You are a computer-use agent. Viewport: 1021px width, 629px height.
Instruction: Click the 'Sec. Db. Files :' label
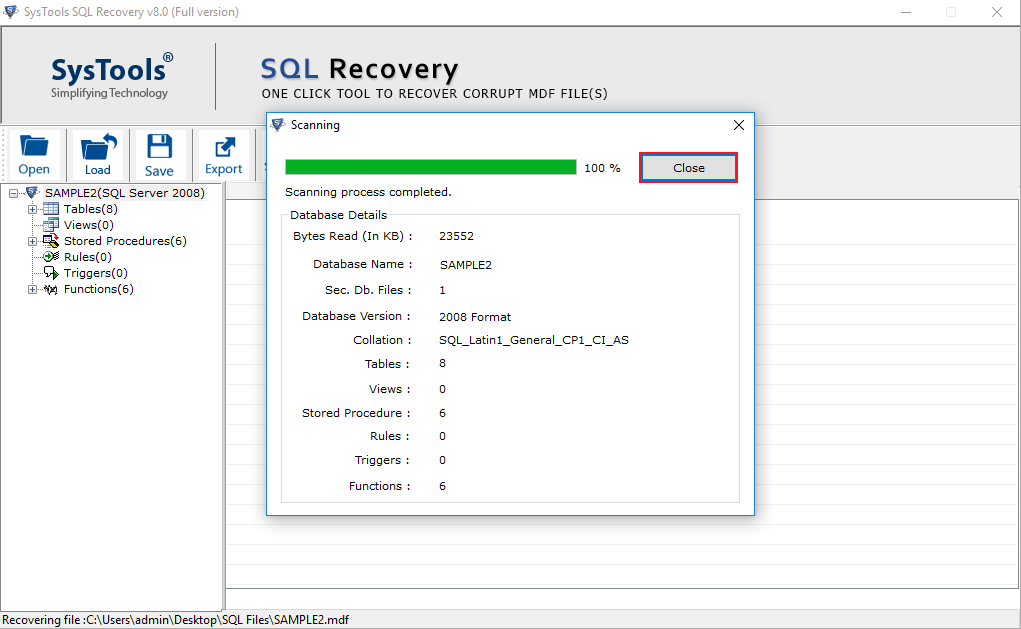368,290
